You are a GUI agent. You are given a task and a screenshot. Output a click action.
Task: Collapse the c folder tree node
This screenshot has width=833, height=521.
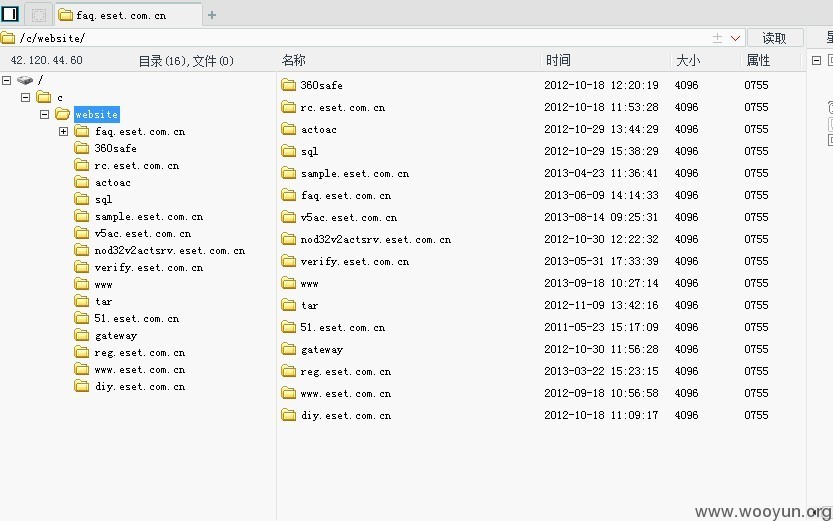click(x=26, y=97)
